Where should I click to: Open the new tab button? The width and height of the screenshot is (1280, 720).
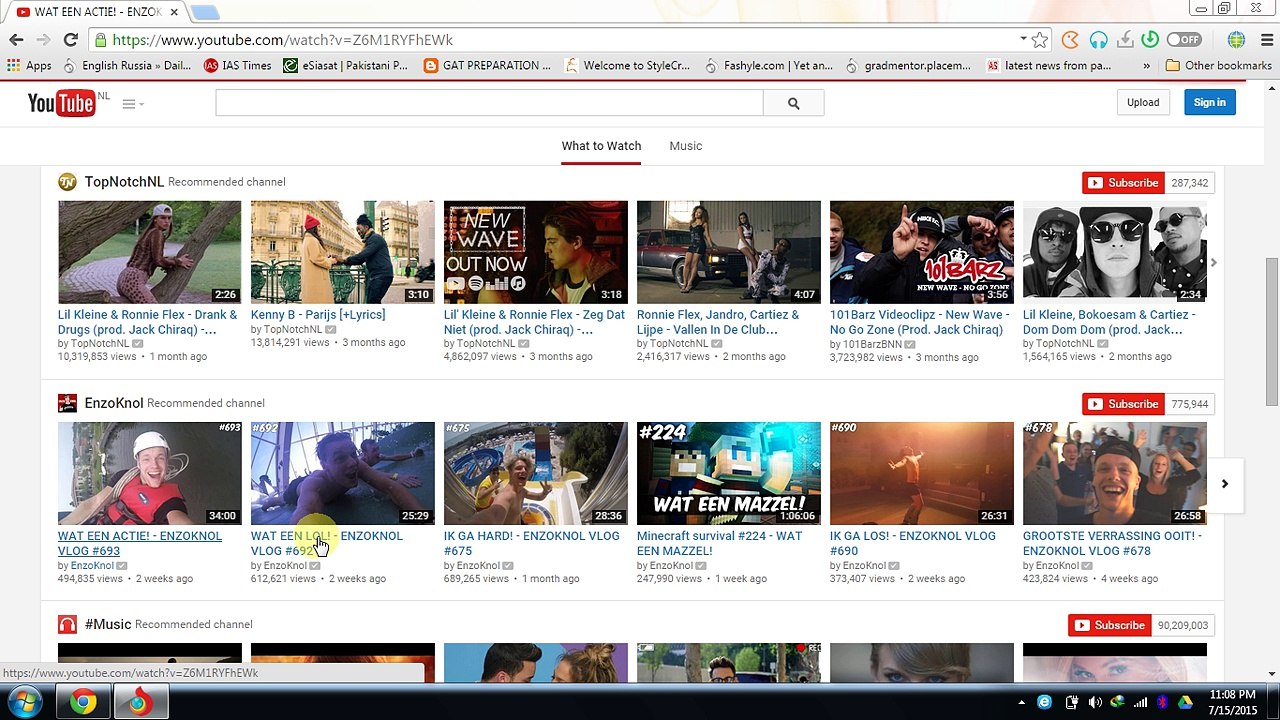pyautogui.click(x=204, y=13)
